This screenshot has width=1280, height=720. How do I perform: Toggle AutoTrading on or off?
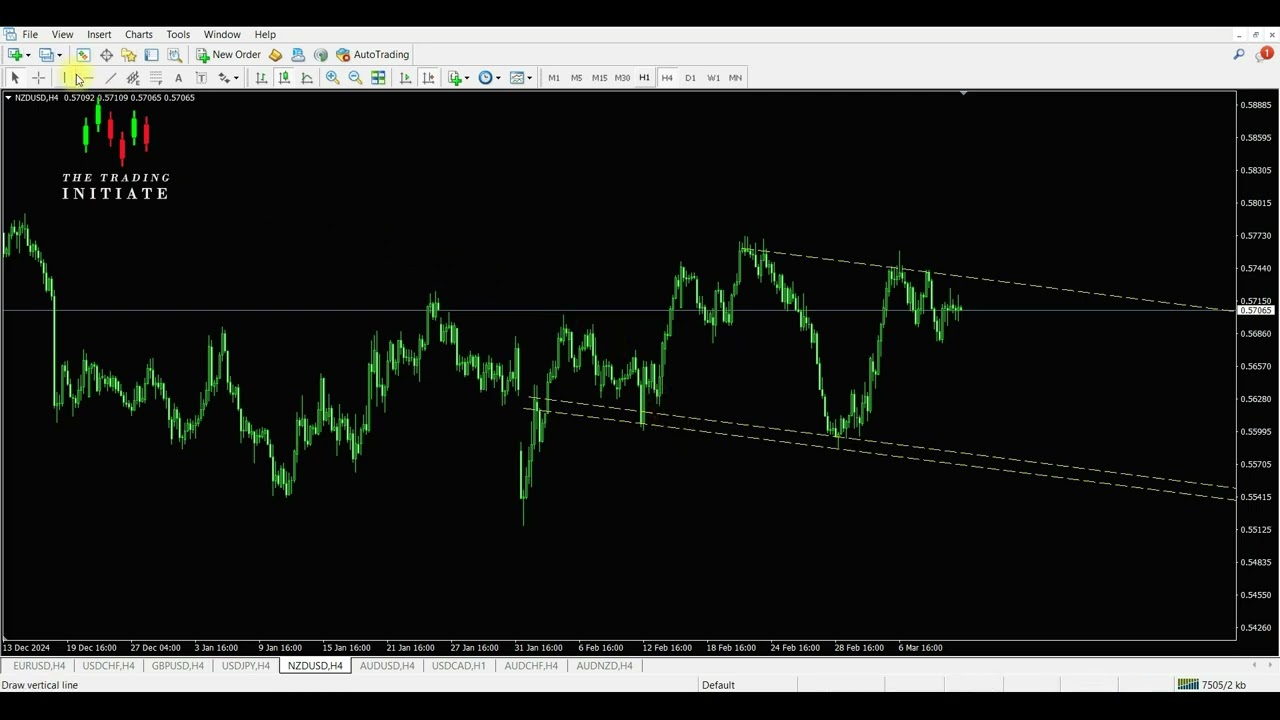(x=372, y=55)
